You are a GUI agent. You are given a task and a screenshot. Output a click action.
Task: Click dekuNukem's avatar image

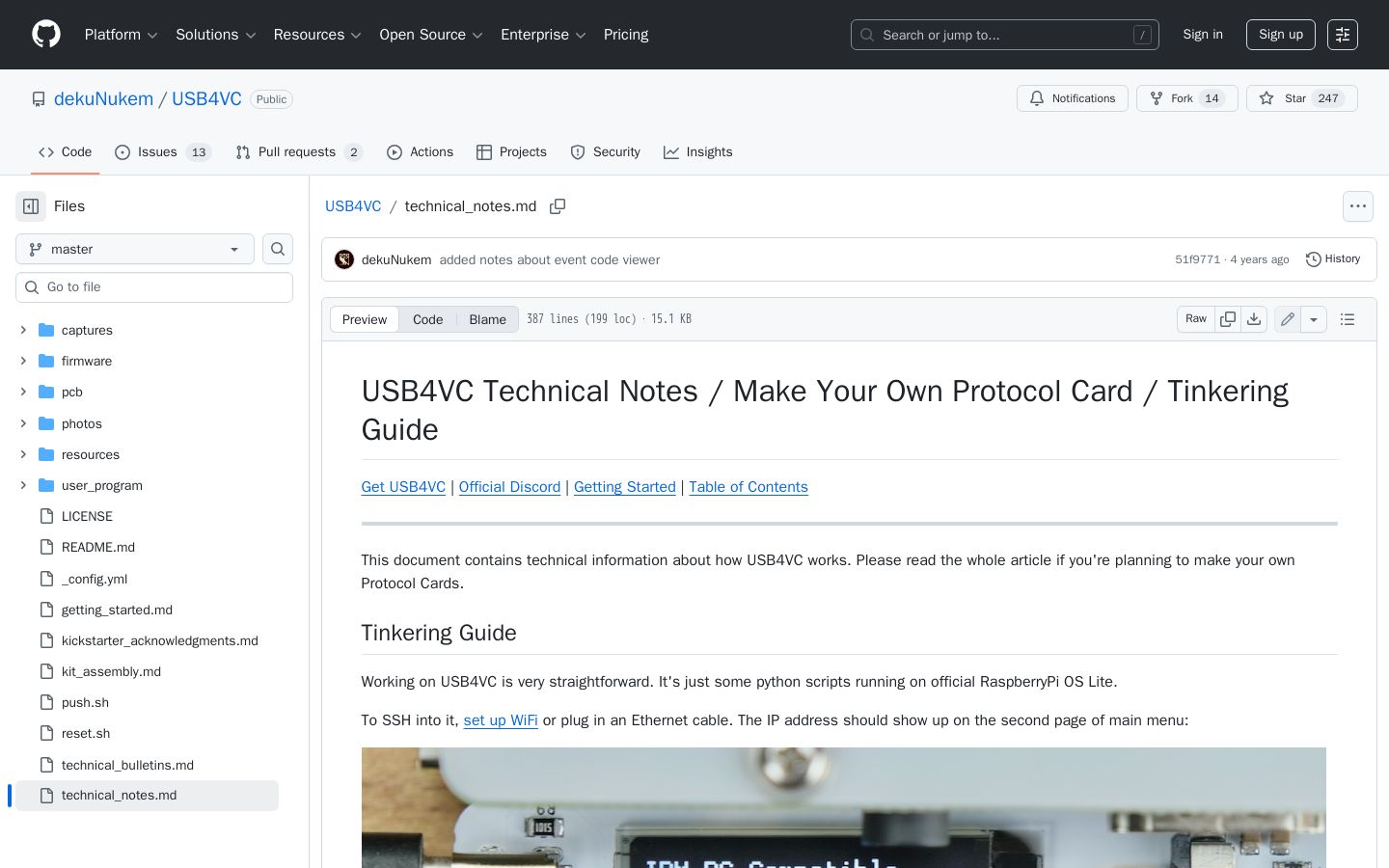[x=344, y=259]
